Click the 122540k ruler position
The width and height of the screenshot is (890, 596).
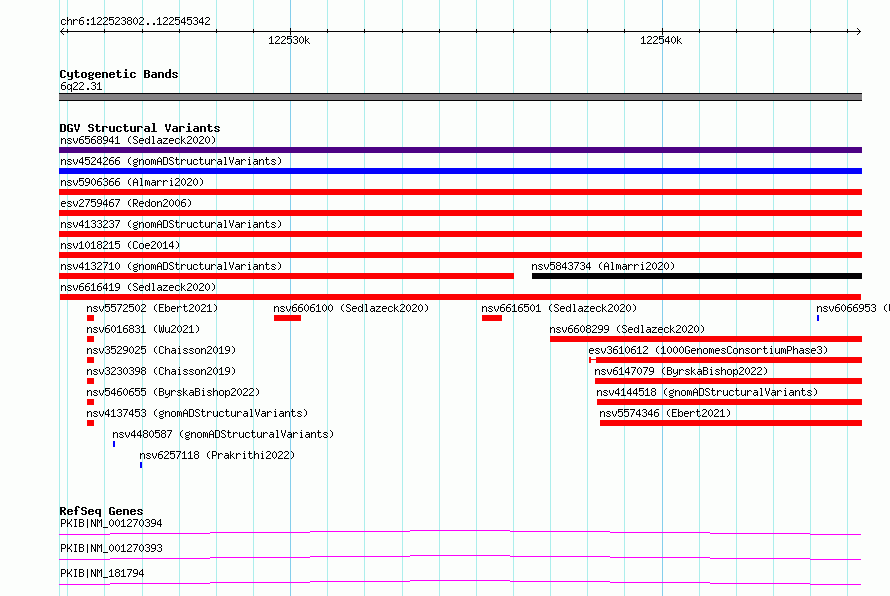(661, 40)
